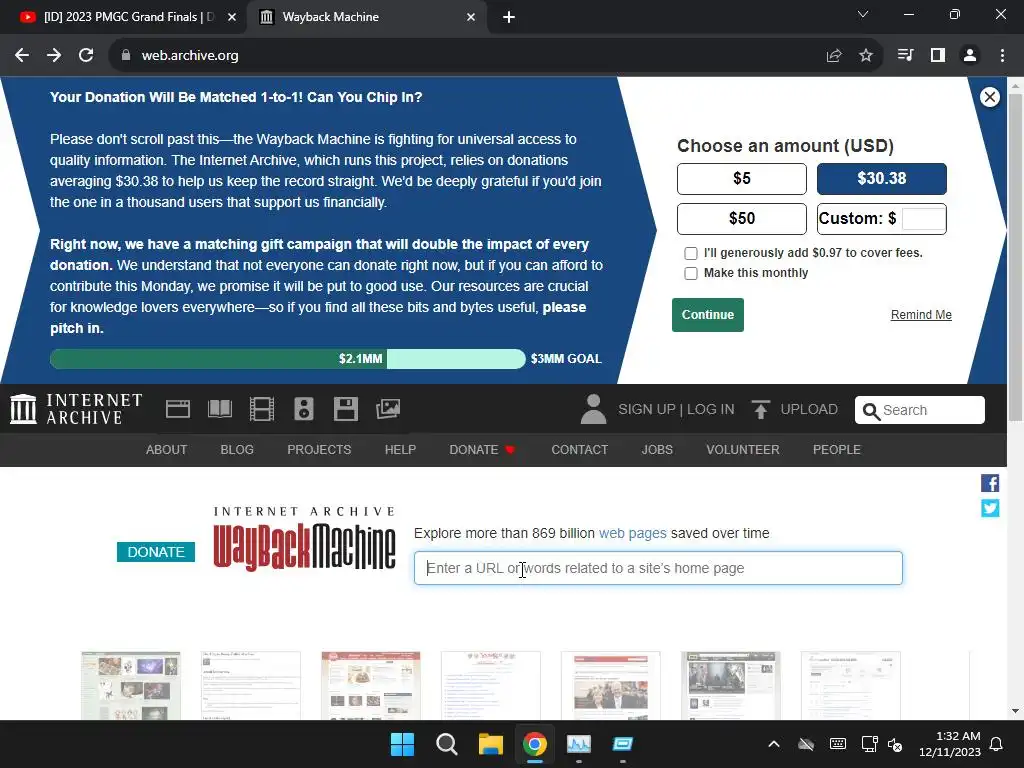Click the upload arrow icon
This screenshot has height=768, width=1024.
761,409
